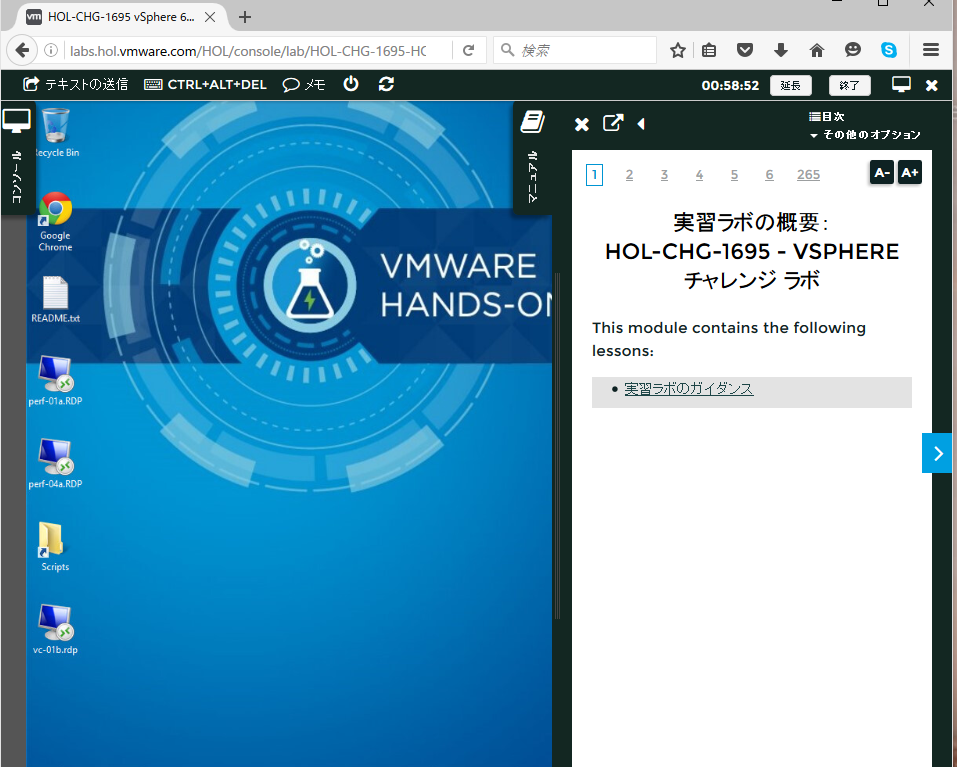Click the left triangle in manual header
This screenshot has width=957, height=767.
(641, 124)
